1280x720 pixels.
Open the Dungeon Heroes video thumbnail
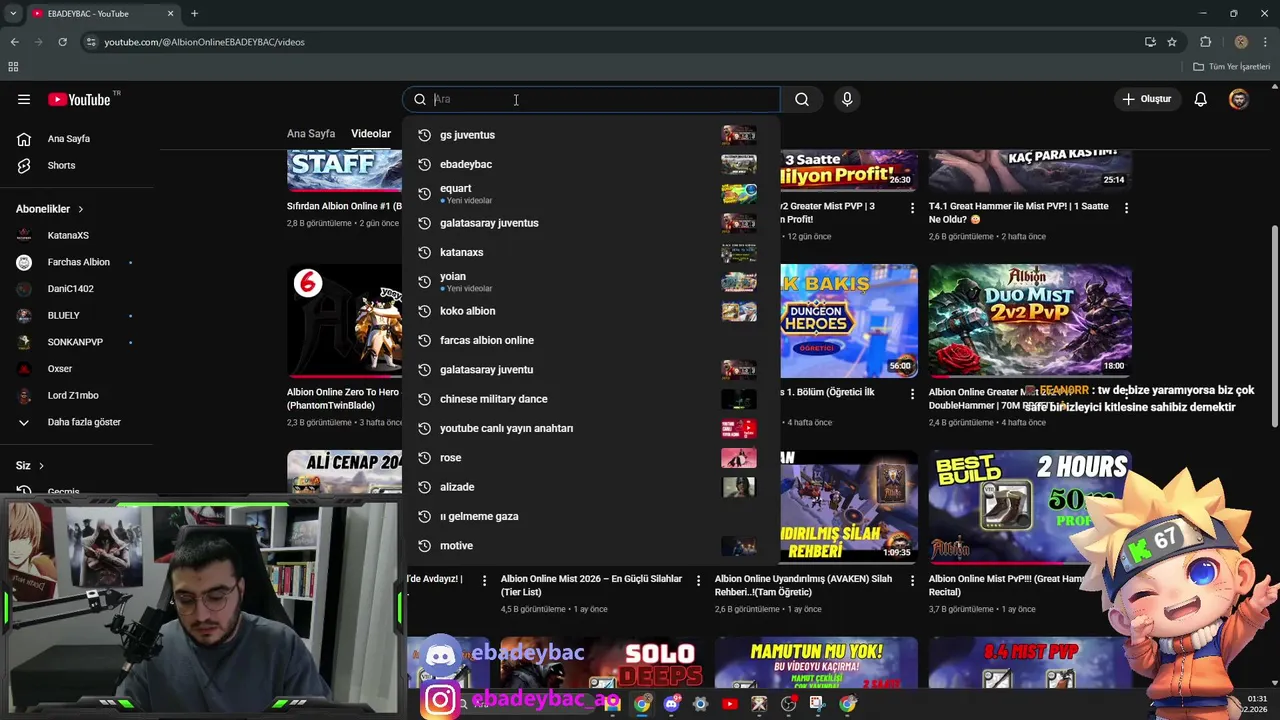pyautogui.click(x=848, y=320)
